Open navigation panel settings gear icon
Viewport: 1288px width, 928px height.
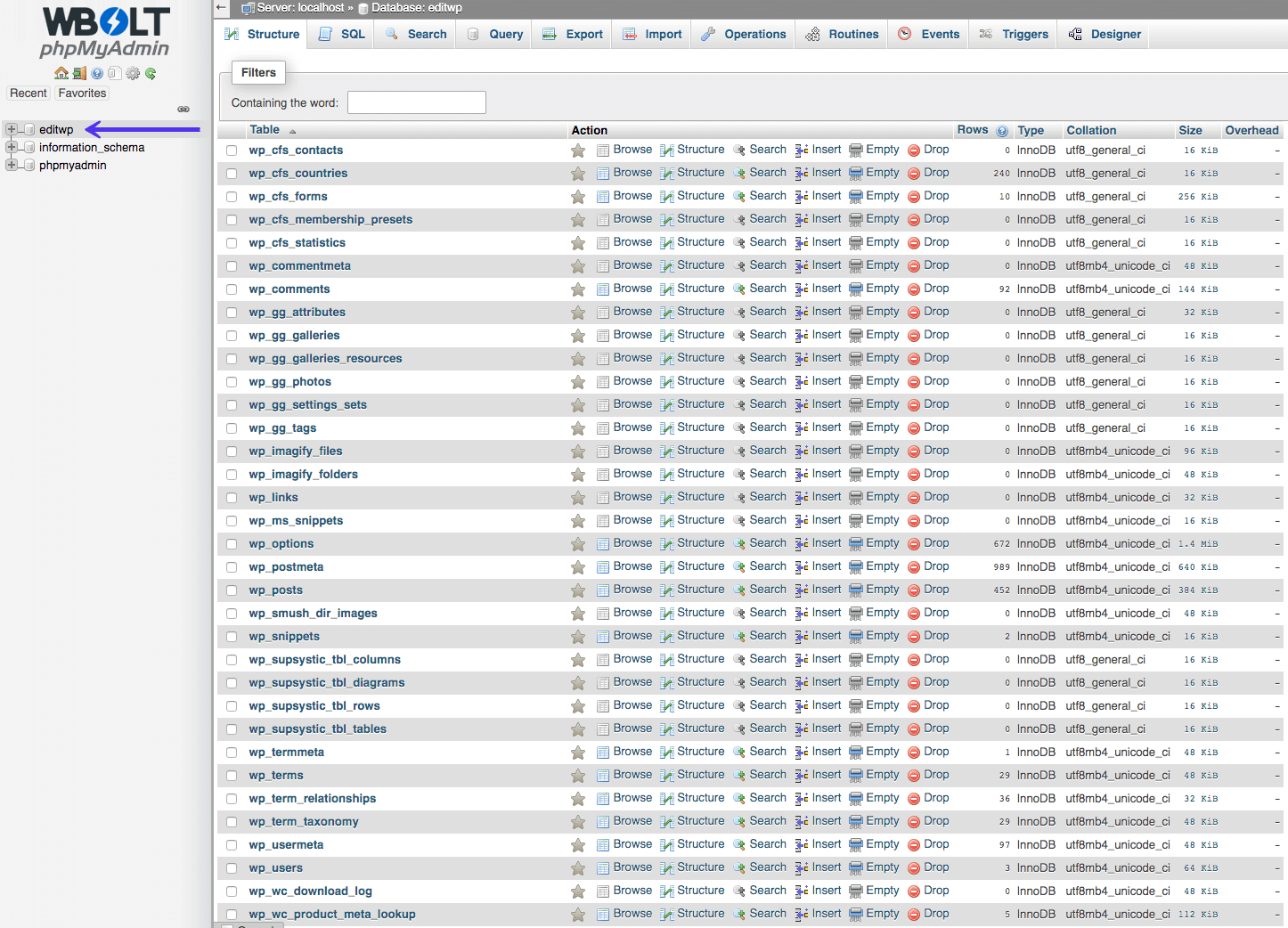133,74
